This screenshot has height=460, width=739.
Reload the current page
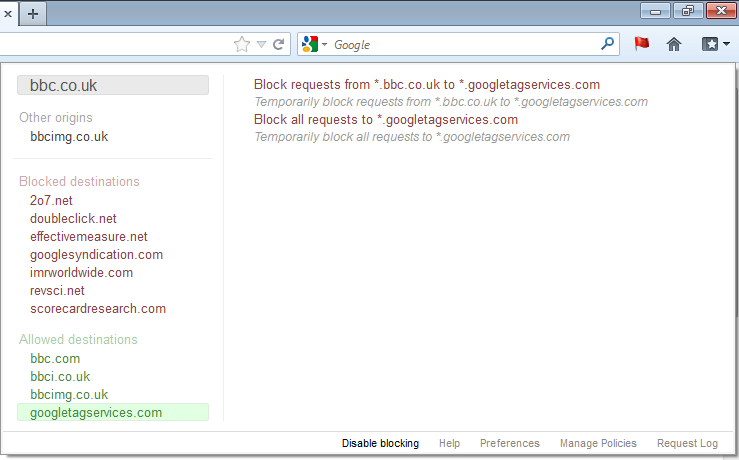pyautogui.click(x=279, y=44)
